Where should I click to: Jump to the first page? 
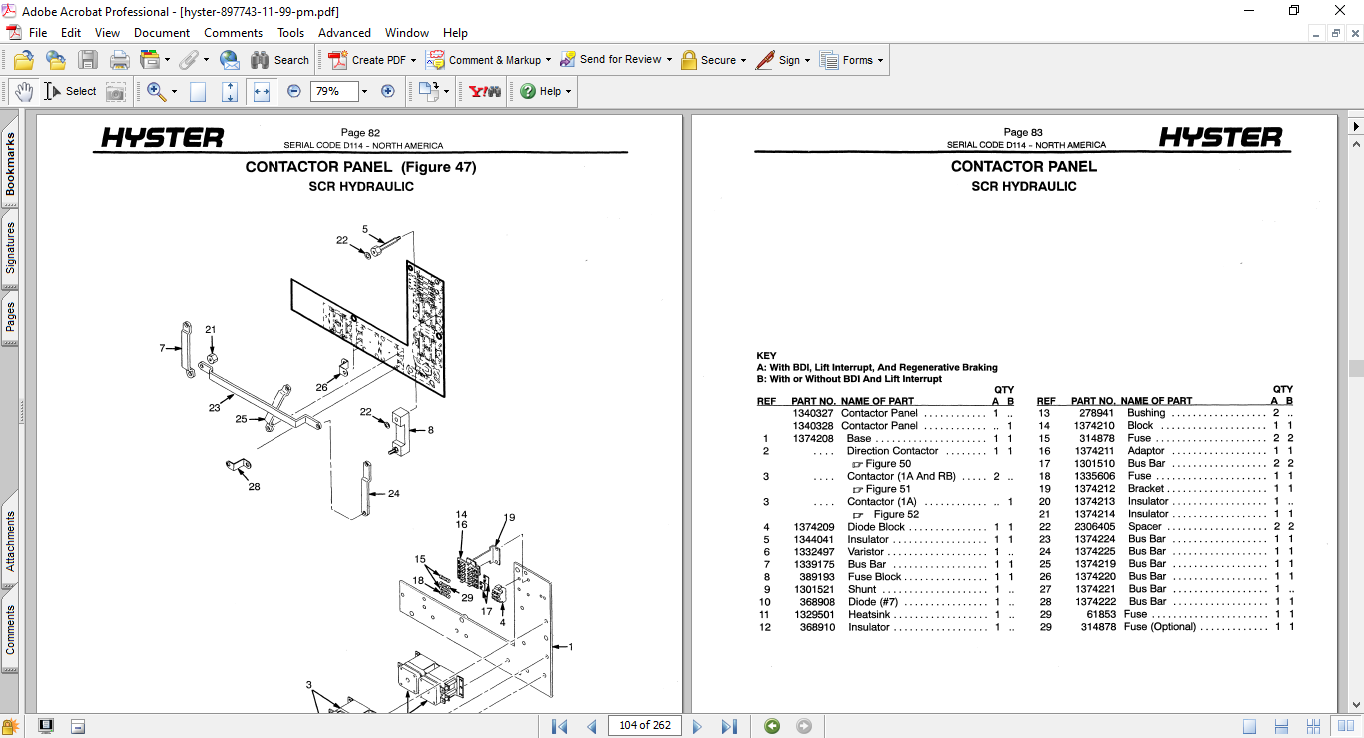(560, 726)
